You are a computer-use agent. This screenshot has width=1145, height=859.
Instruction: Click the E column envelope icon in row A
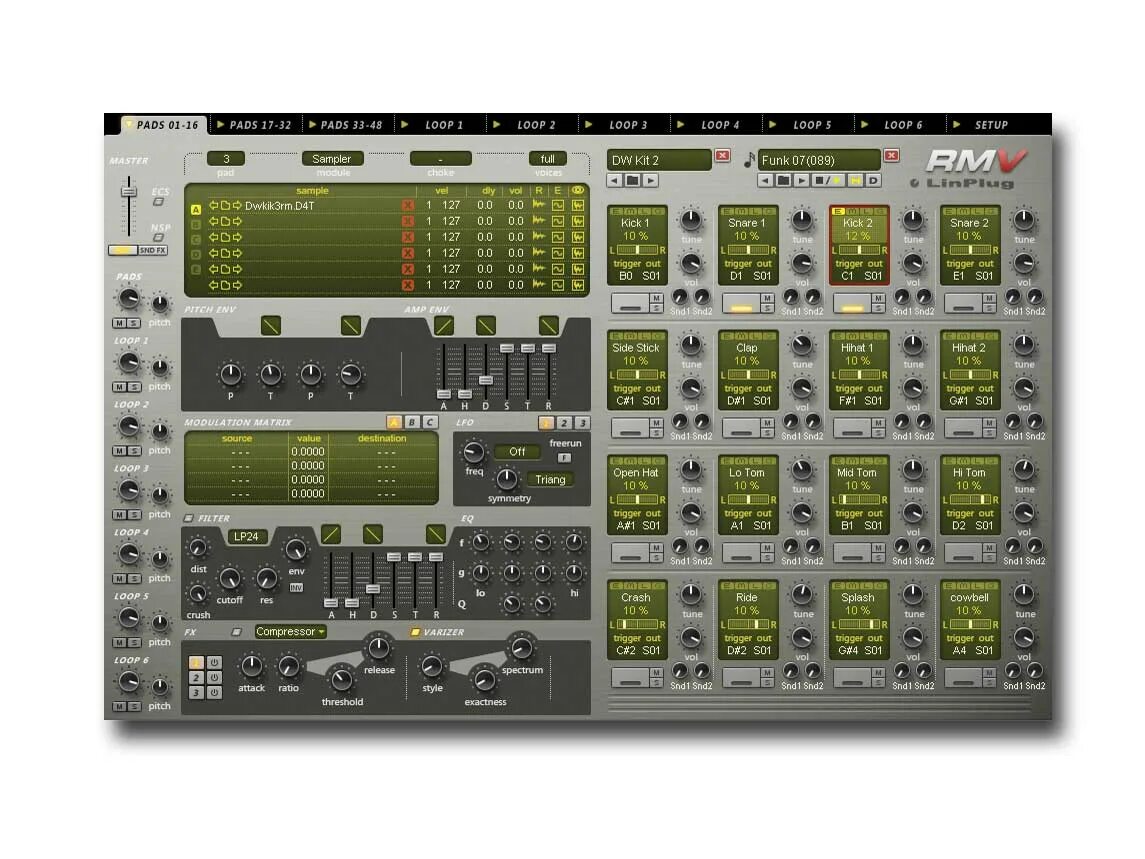coord(558,205)
